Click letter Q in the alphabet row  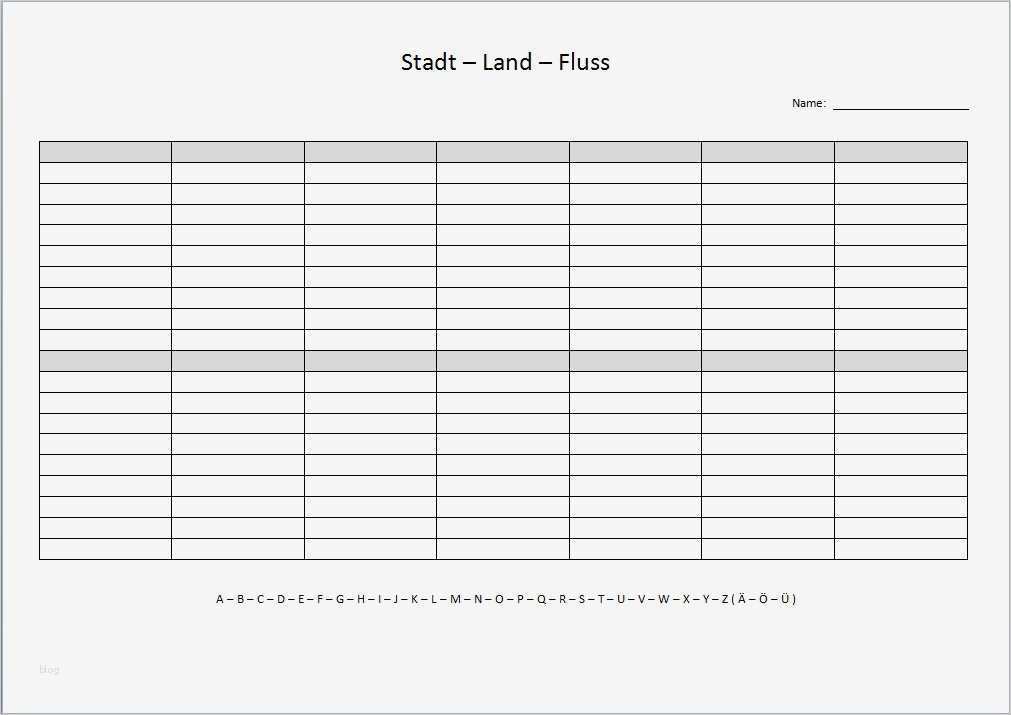coord(542,599)
